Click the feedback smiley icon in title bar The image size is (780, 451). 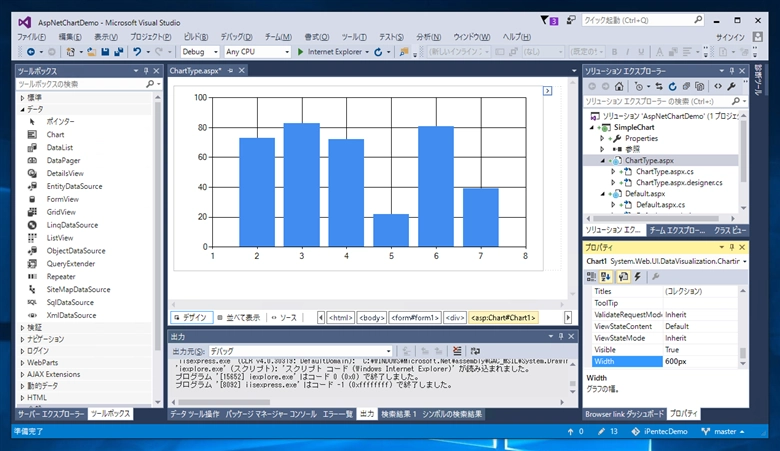pos(571,20)
